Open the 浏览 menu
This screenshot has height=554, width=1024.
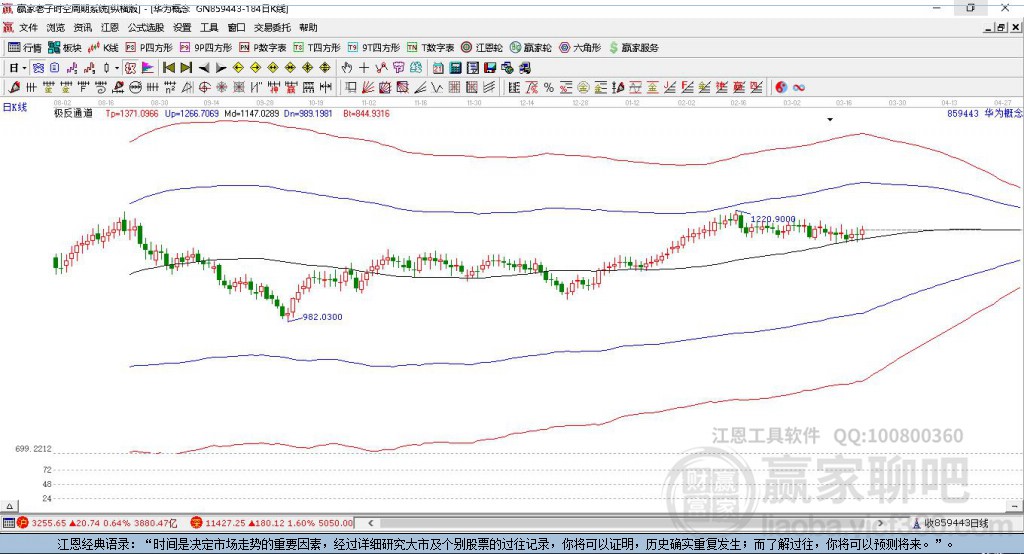tap(56, 27)
